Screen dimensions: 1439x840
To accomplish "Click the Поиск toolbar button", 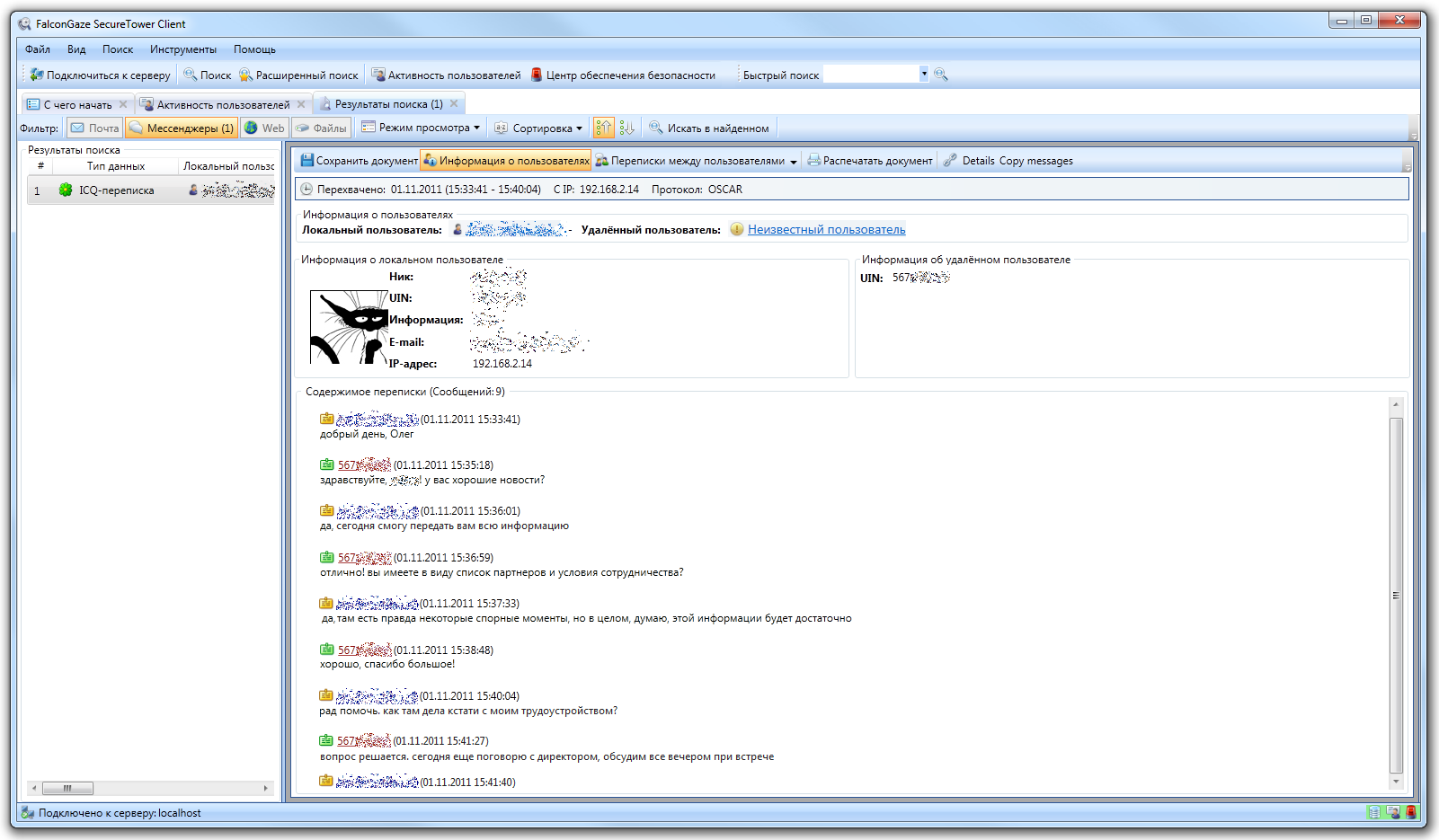I will 208,75.
